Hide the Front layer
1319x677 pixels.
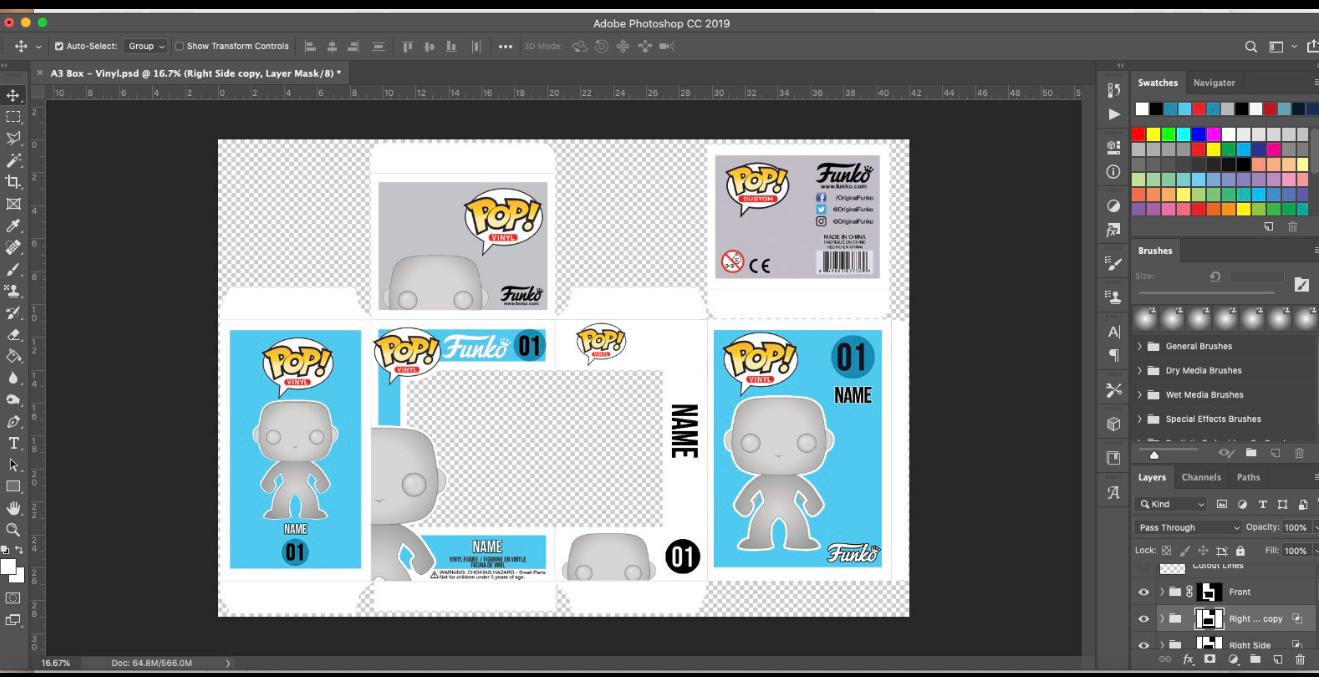pyautogui.click(x=1144, y=592)
